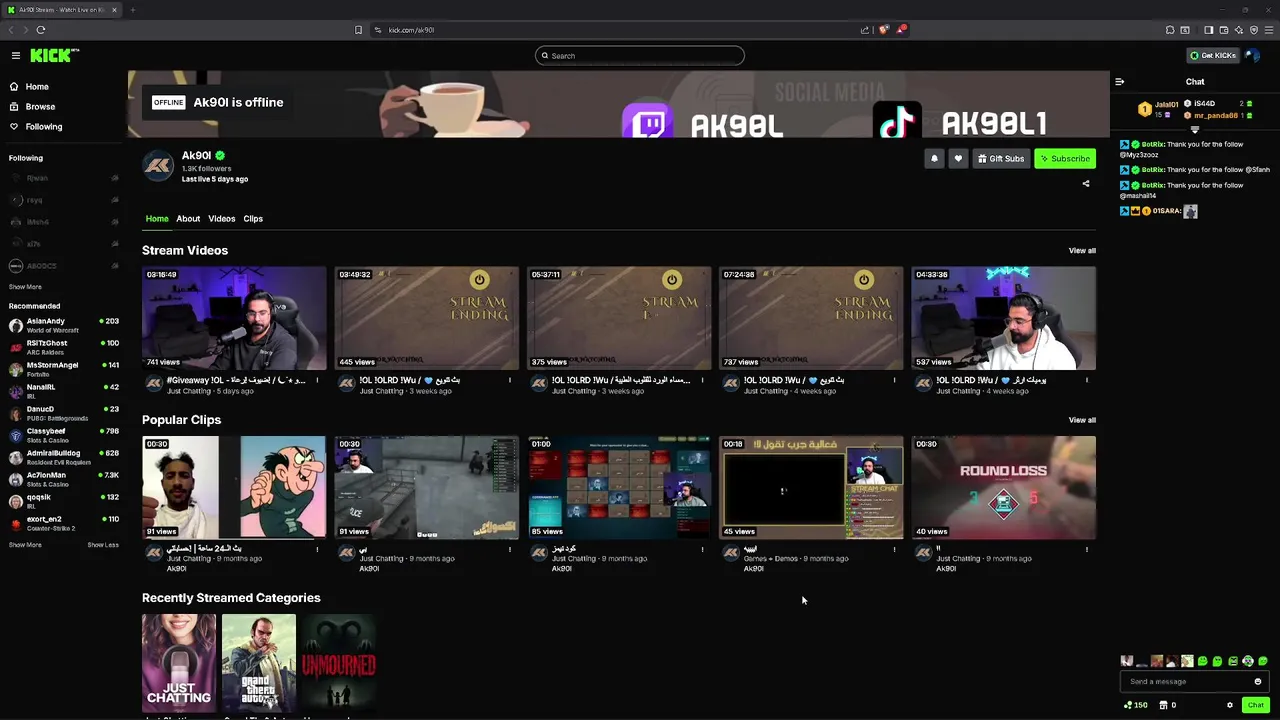Click the Get KICKs button
This screenshot has width=1280, height=720.
pos(1213,56)
